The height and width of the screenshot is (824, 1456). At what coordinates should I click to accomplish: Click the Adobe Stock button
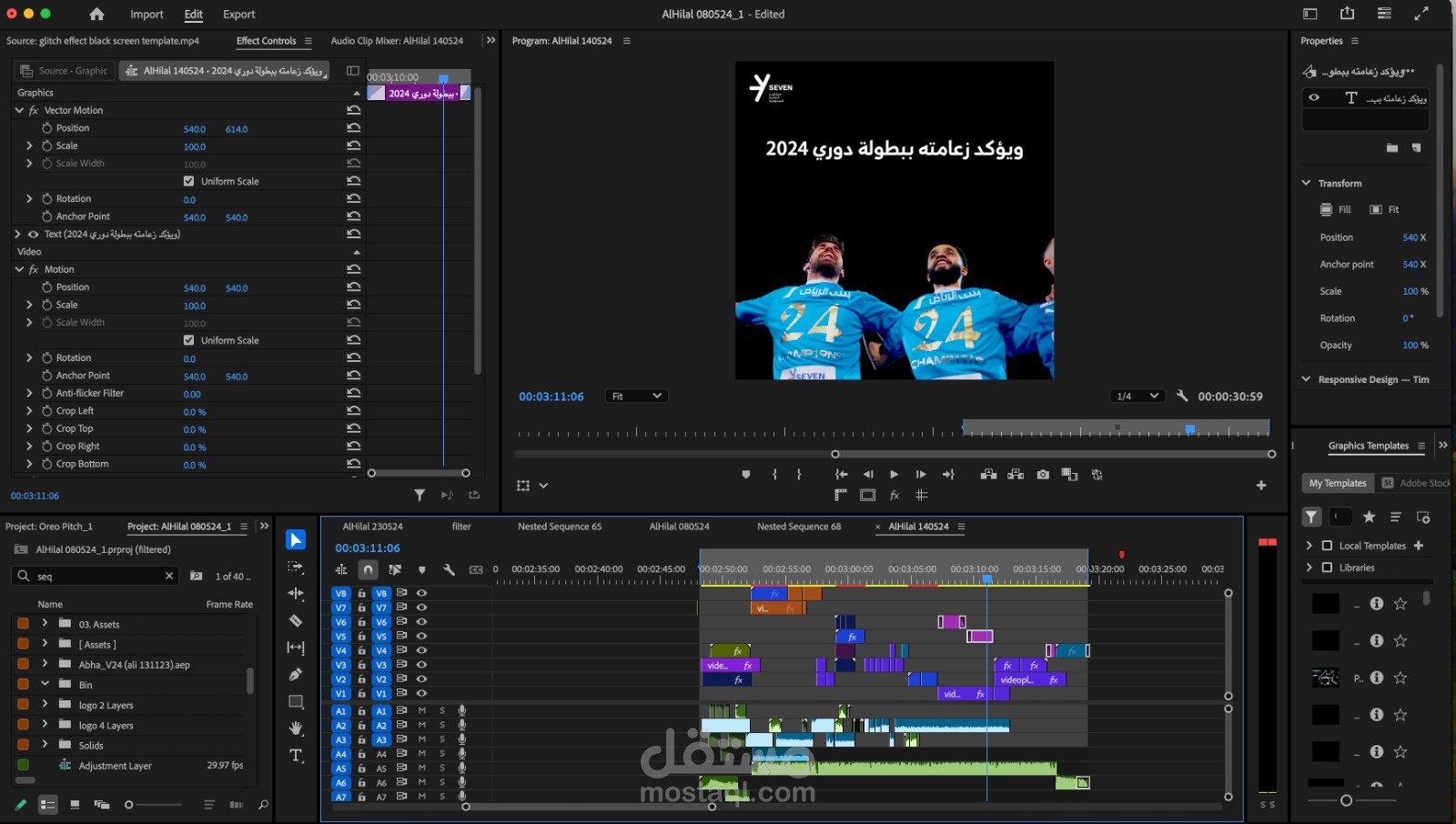point(1416,483)
